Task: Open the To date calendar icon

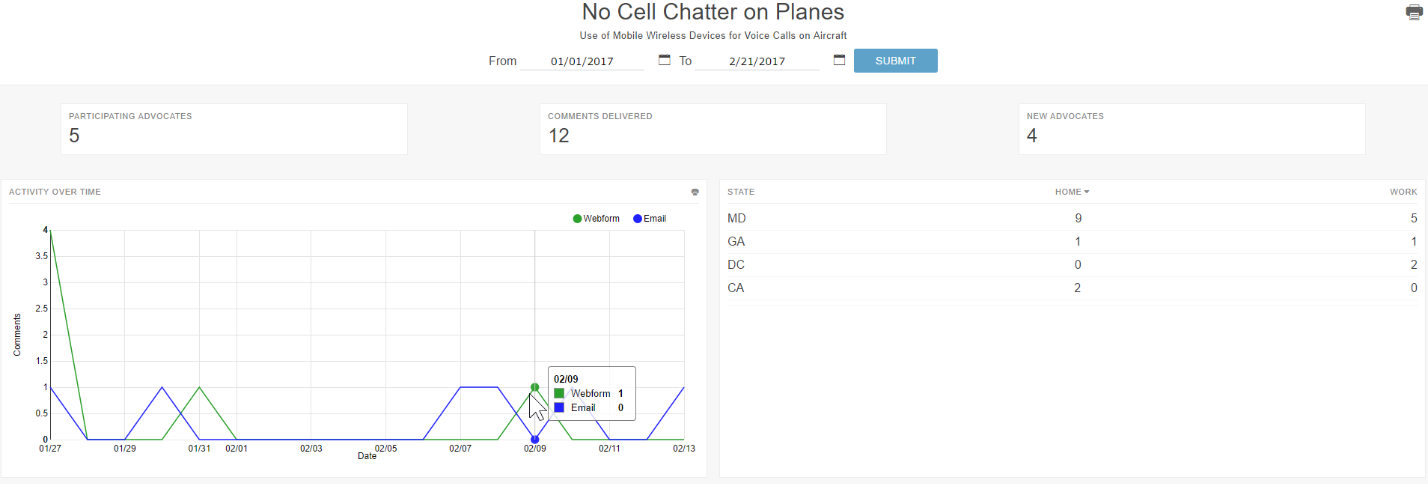Action: pyautogui.click(x=839, y=60)
